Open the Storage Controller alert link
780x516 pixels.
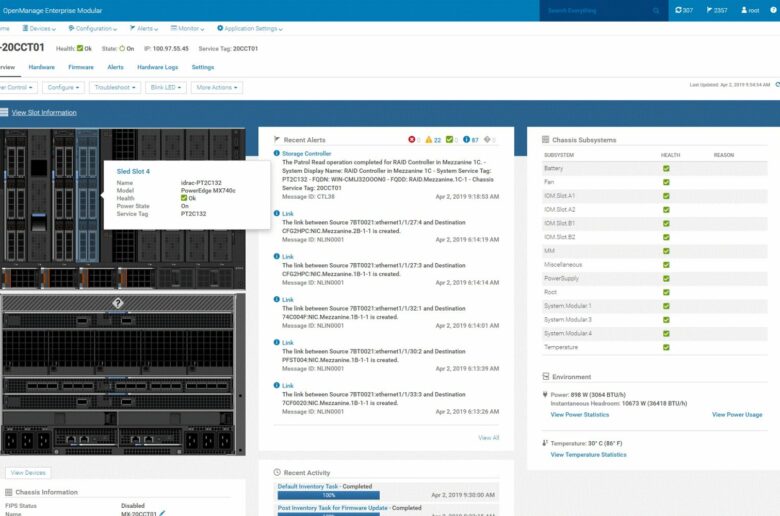(306, 154)
